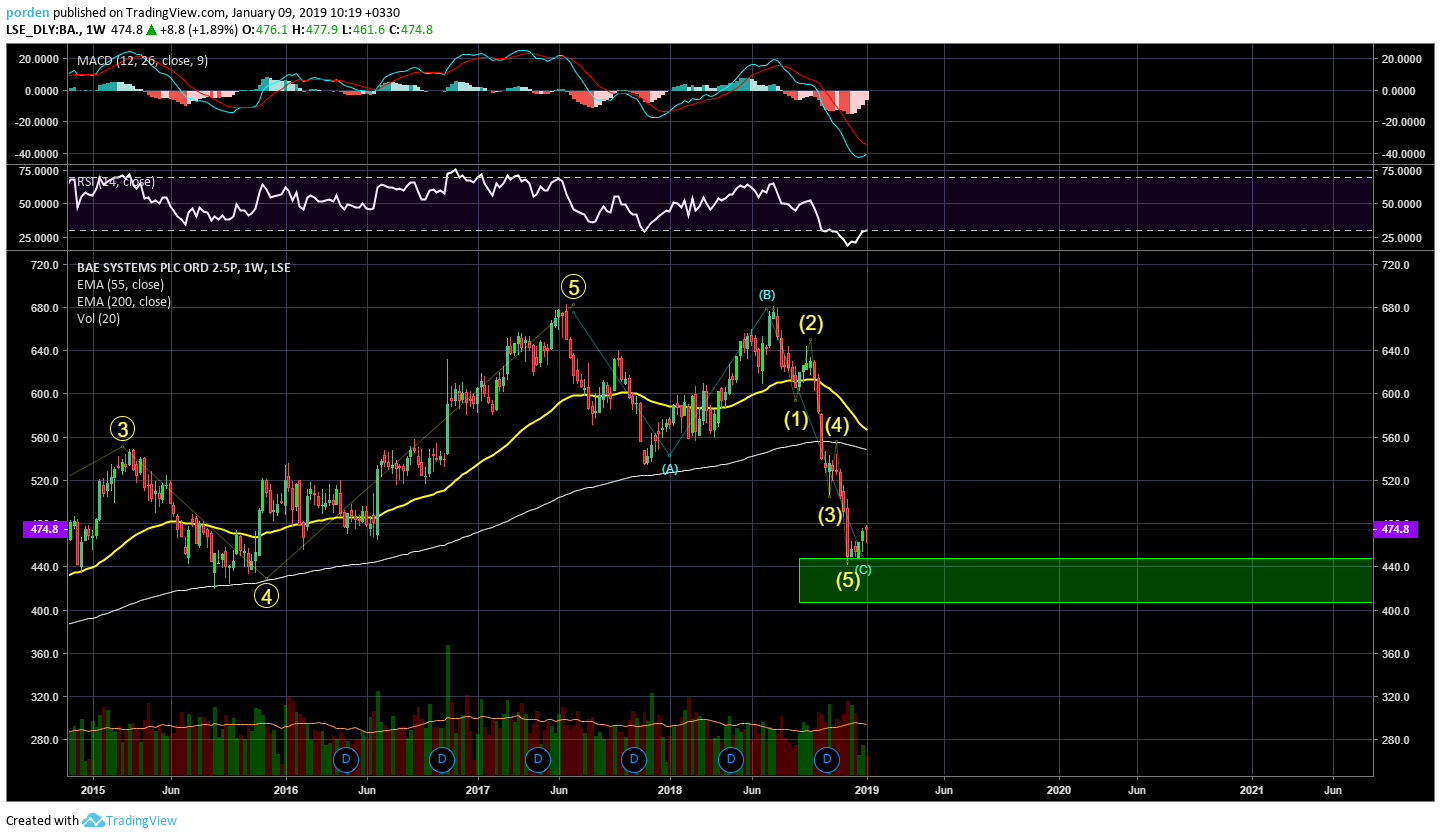Select the dividend D marker nearest October 2018
This screenshot has width=1441, height=838.
[827, 760]
